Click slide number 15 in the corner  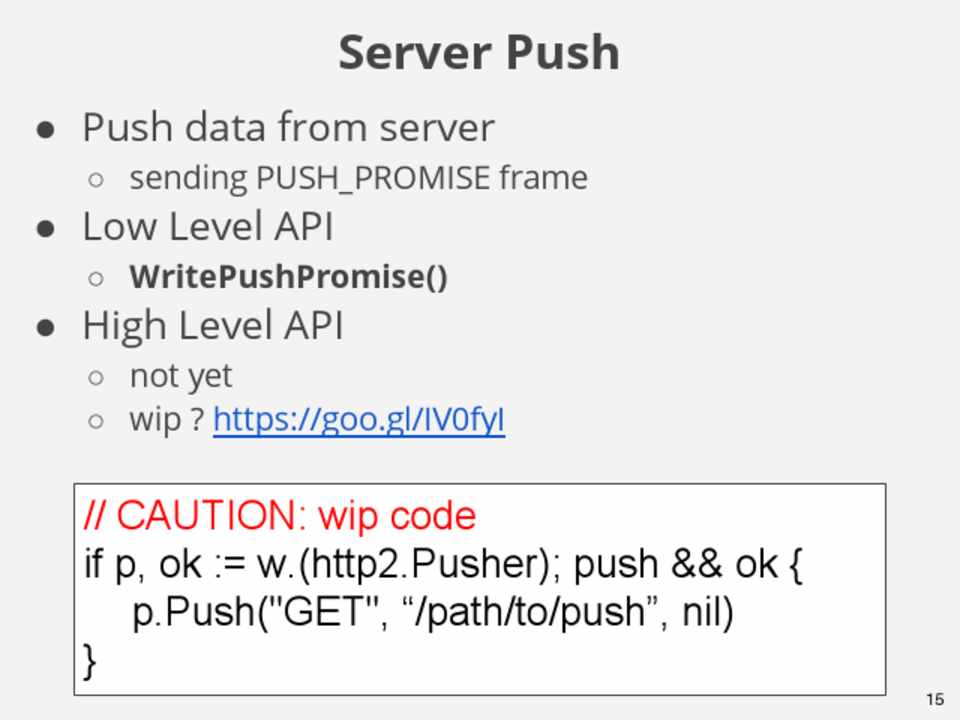coord(935,699)
